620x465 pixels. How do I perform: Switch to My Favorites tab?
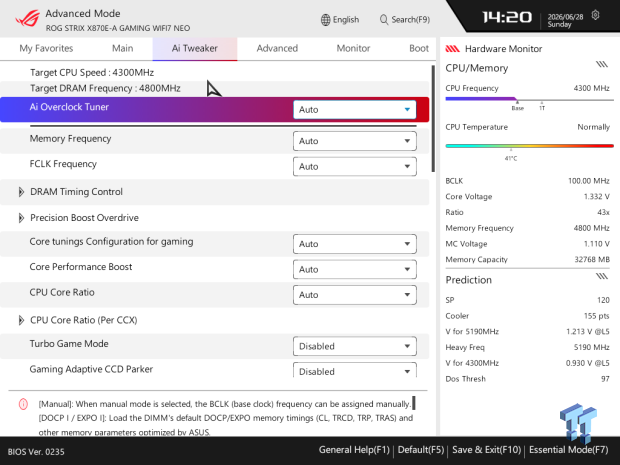point(46,48)
